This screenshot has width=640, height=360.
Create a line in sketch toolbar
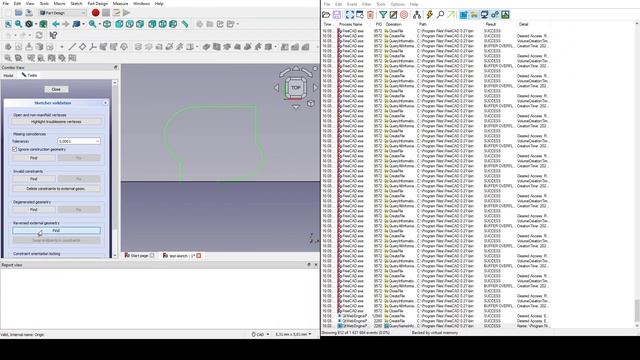[72, 47]
